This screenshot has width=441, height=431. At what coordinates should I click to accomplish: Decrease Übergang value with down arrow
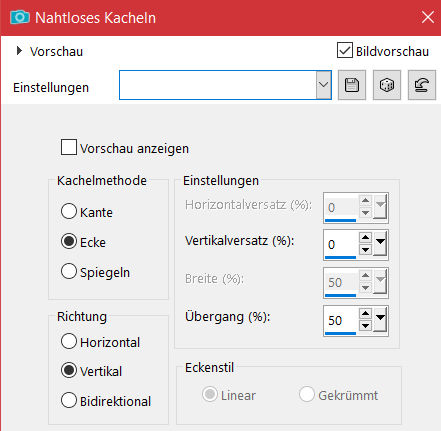tap(366, 325)
